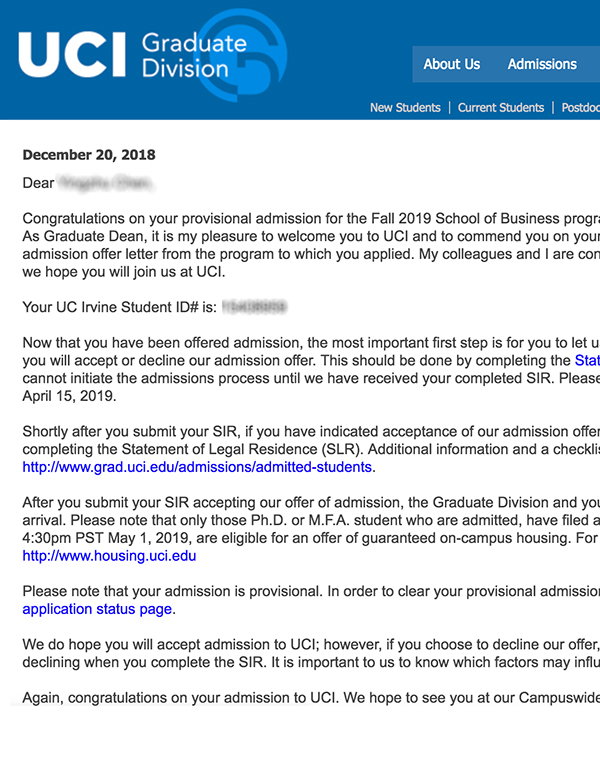Viewport: 600px width, 758px height.
Task: Open the grad.uci.edu admitted-students URL
Action: [x=197, y=467]
